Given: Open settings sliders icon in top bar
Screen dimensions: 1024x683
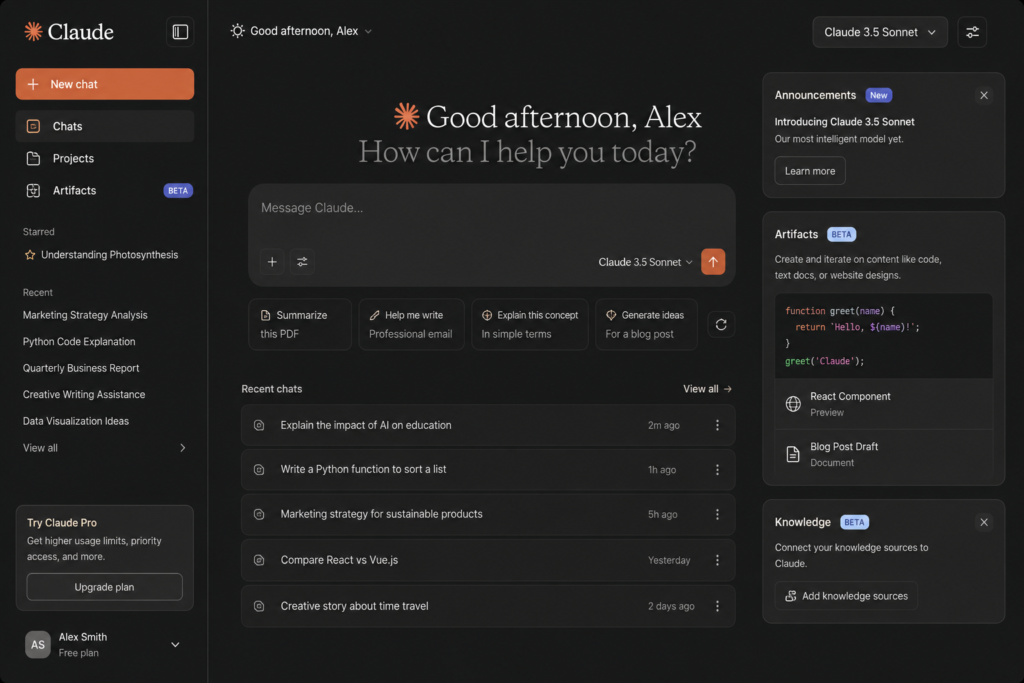Looking at the screenshot, I should coord(972,32).
